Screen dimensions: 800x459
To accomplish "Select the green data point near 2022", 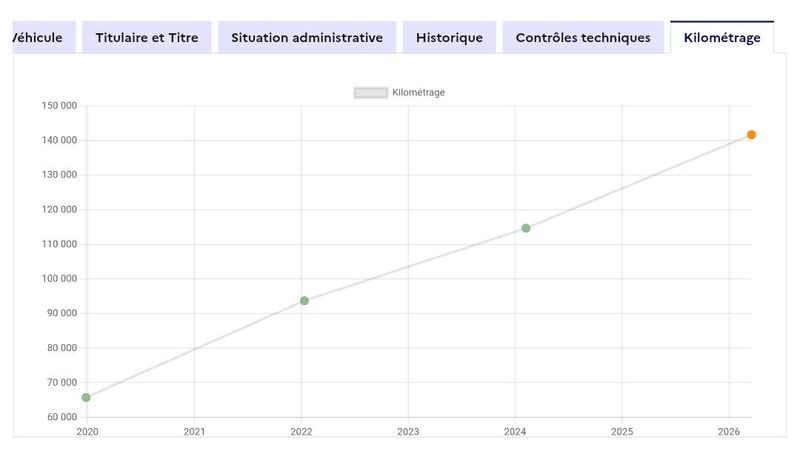I will (x=304, y=301).
